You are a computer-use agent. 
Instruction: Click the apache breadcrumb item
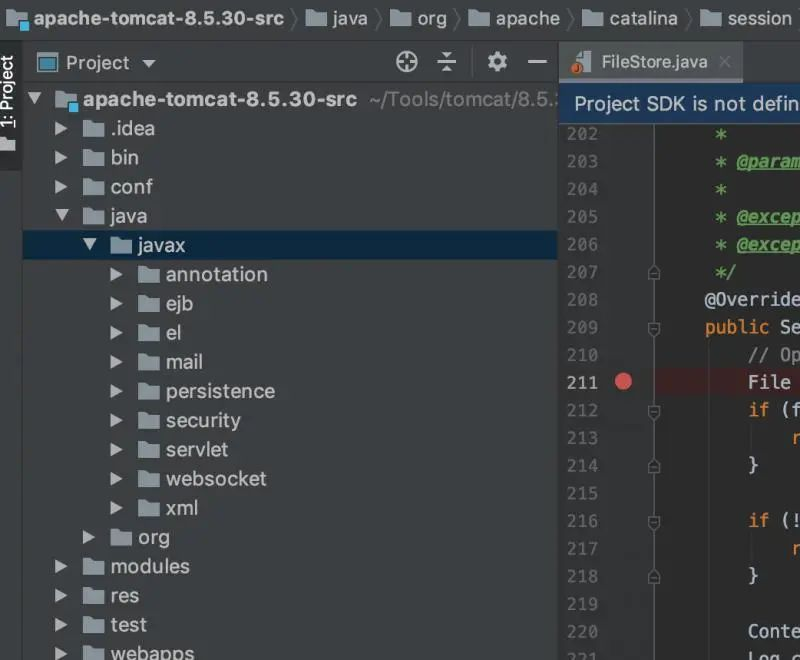point(514,19)
